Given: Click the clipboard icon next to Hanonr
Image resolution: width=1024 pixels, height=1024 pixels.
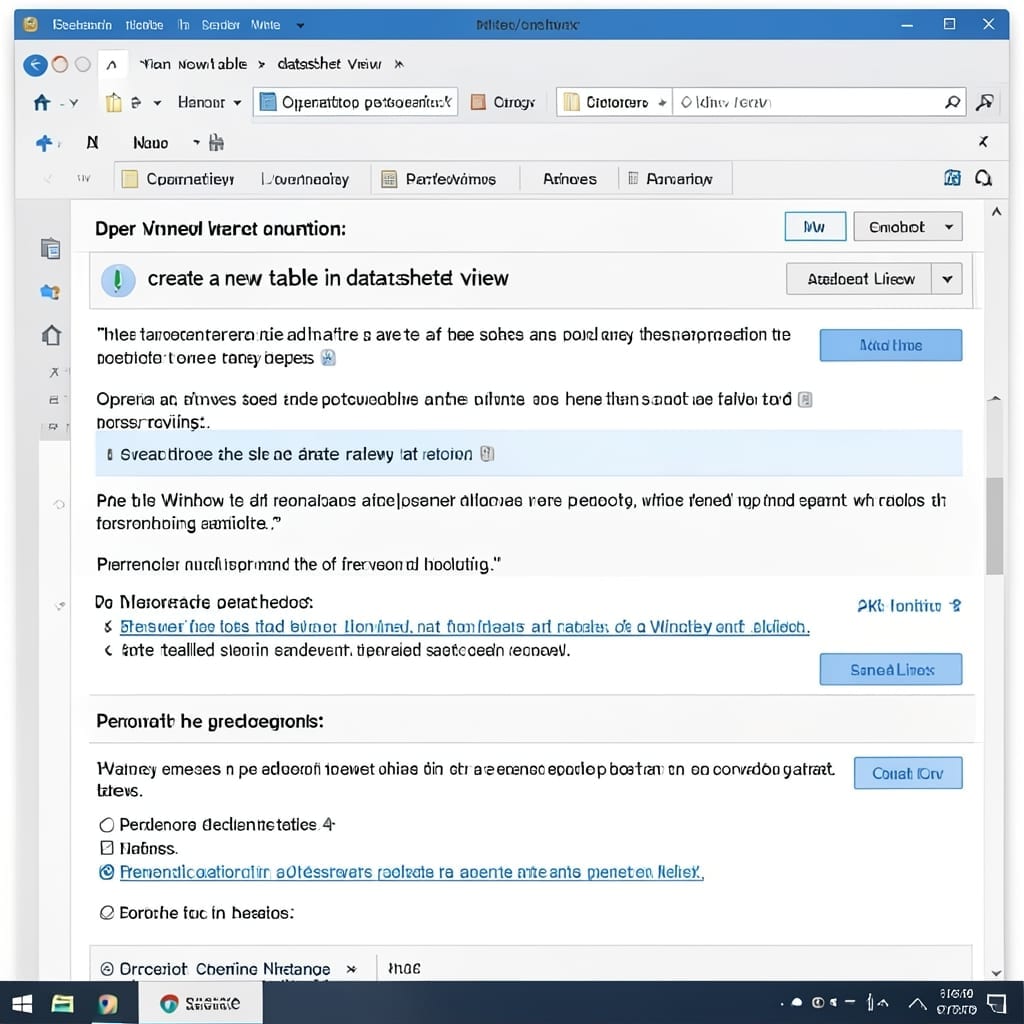Looking at the screenshot, I should 114,103.
